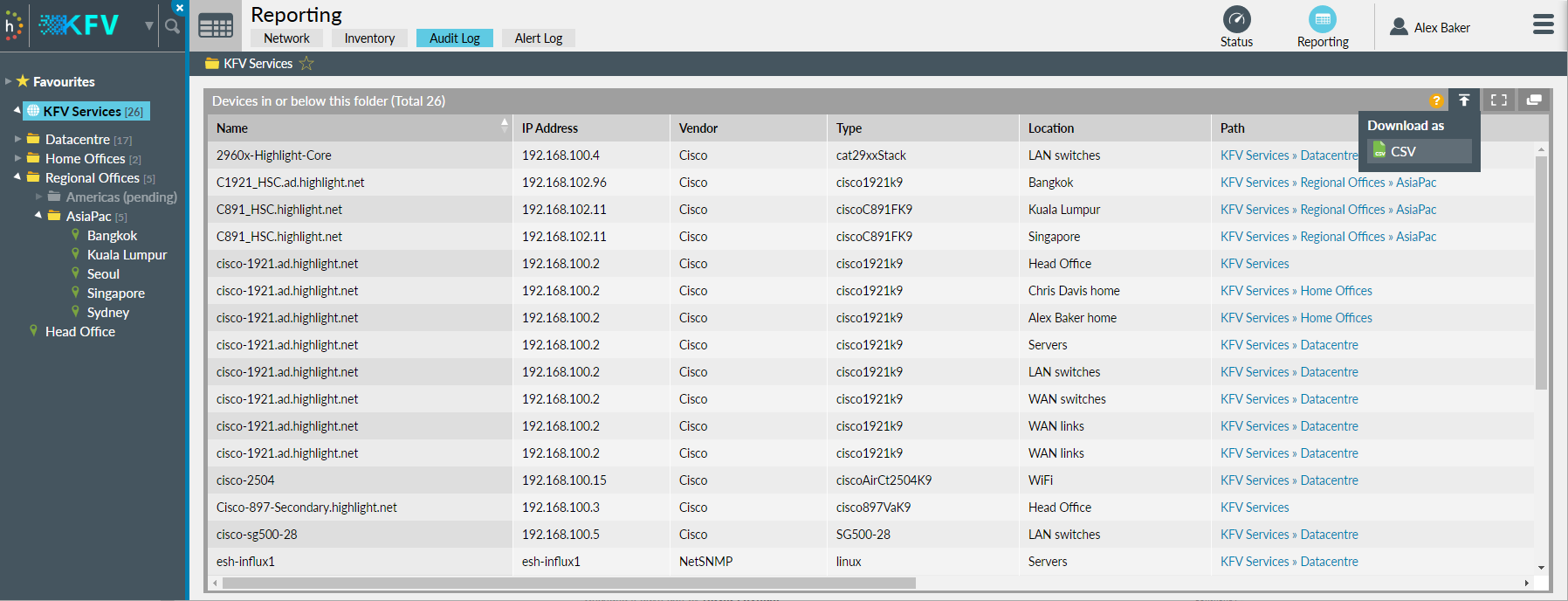This screenshot has width=1568, height=601.
Task: Open the Reporting icon in the header
Action: tap(1322, 20)
